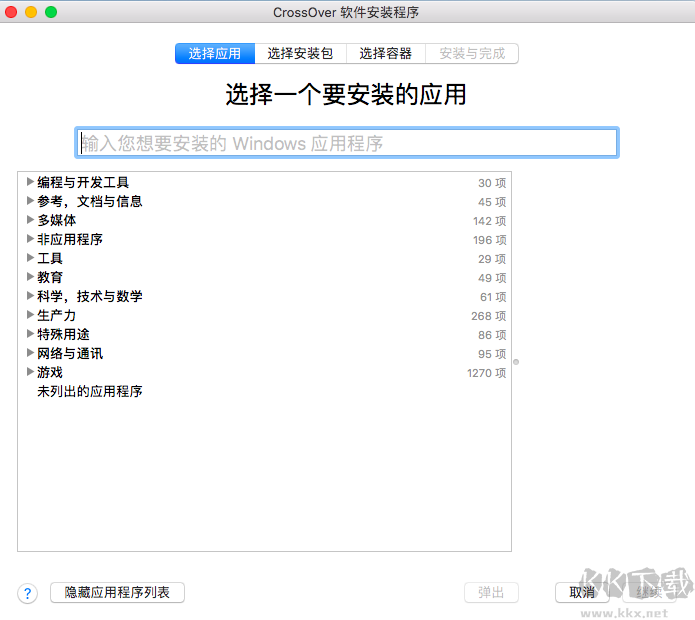Click the split handle dot beside the list
The width and height of the screenshot is (695, 620).
point(516,362)
